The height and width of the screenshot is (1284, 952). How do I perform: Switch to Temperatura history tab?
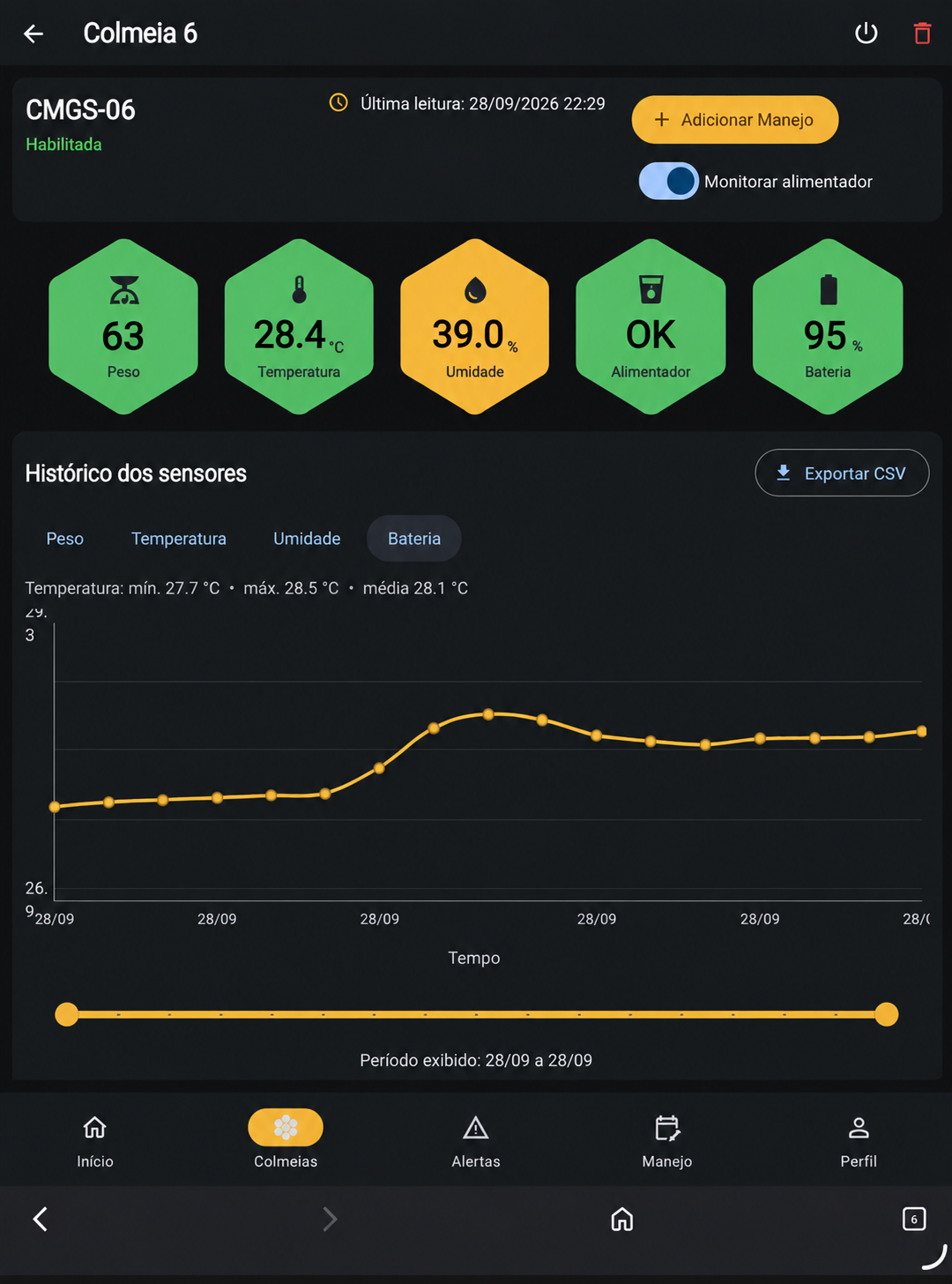click(x=179, y=538)
